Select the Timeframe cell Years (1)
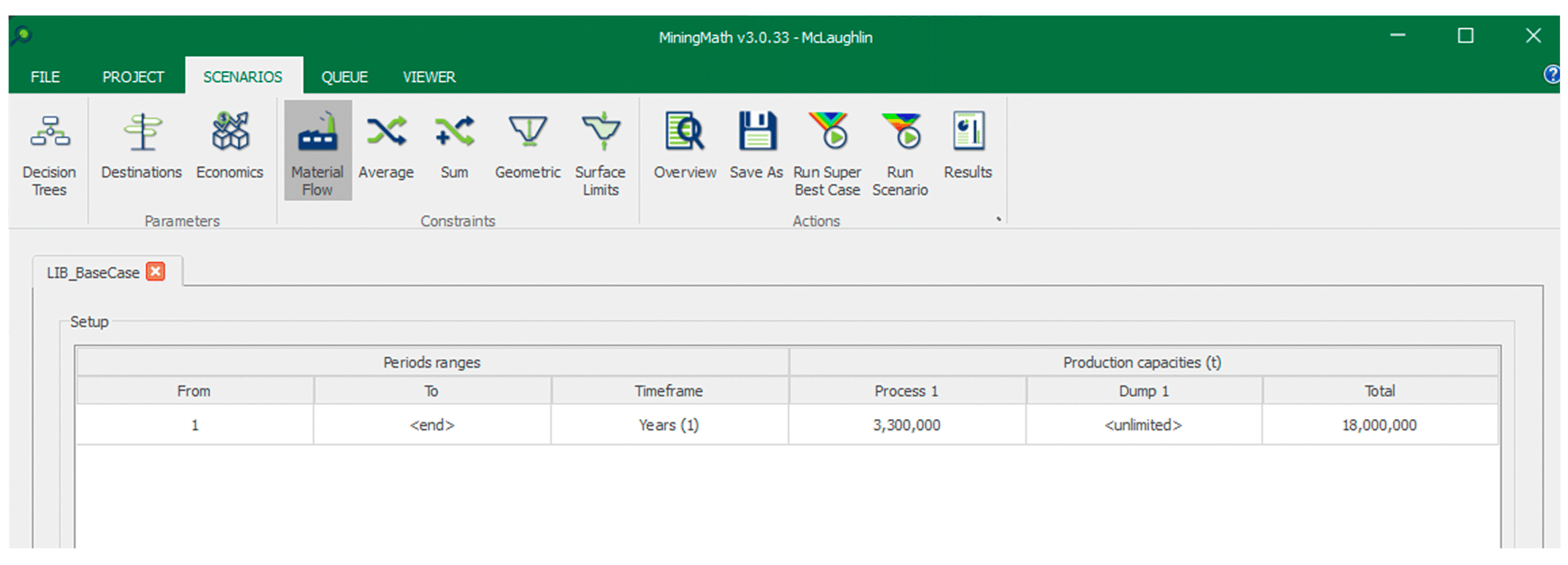The image size is (1568, 565). [668, 425]
